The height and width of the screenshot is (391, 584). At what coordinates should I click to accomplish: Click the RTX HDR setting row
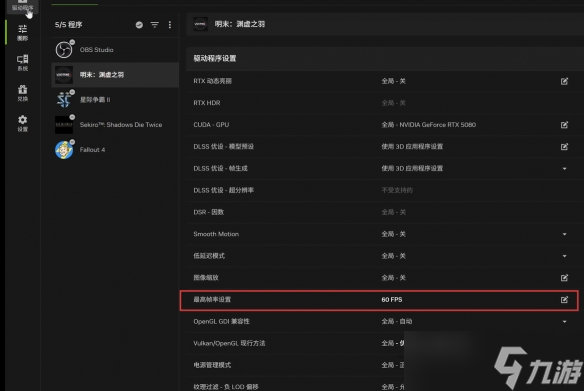coord(385,103)
